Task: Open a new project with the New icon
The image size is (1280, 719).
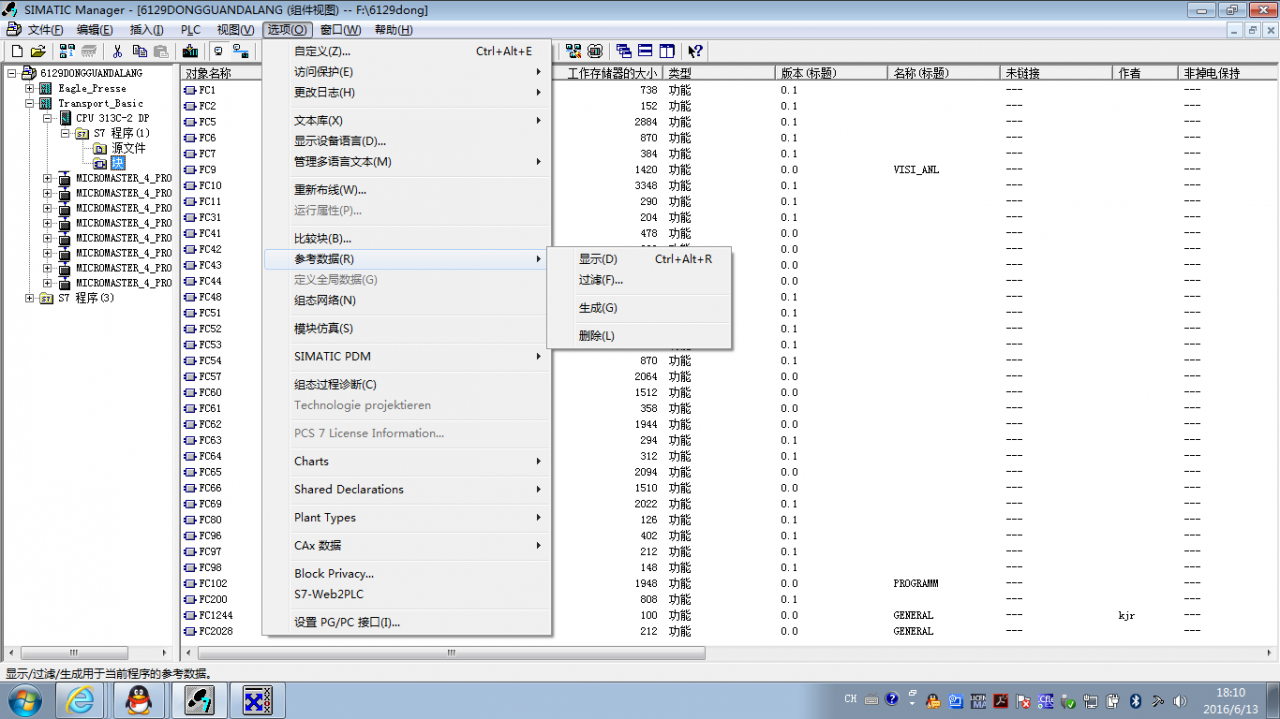Action: (17, 51)
